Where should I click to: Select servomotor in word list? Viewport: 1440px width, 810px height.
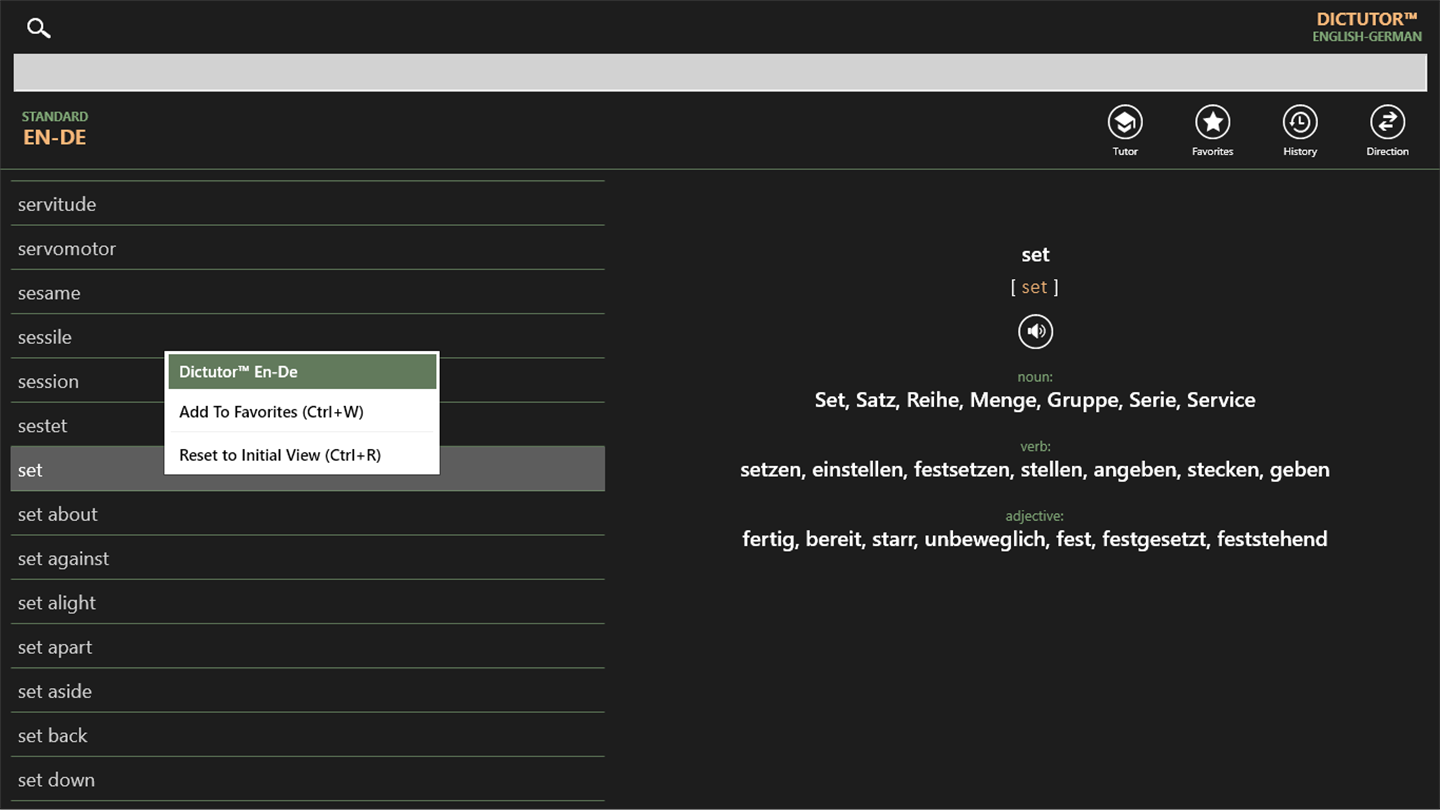tap(308, 248)
